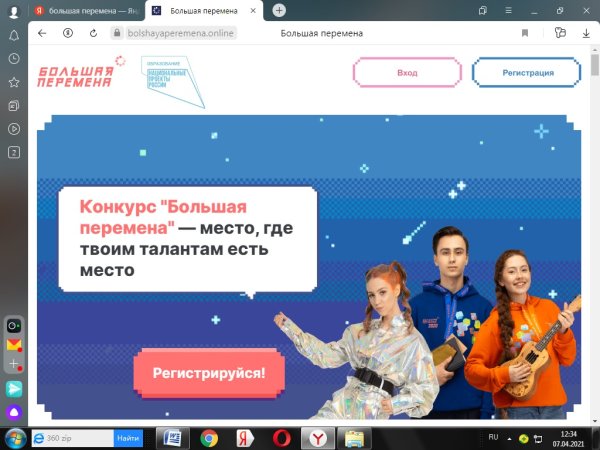
Task: Open a new tab with the plus button
Action: tap(279, 10)
